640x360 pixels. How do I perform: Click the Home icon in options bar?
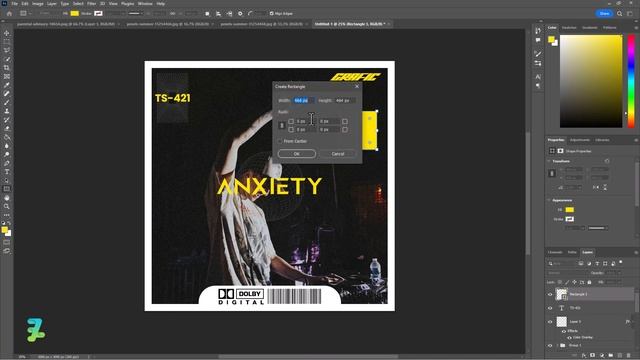click(x=9, y=13)
